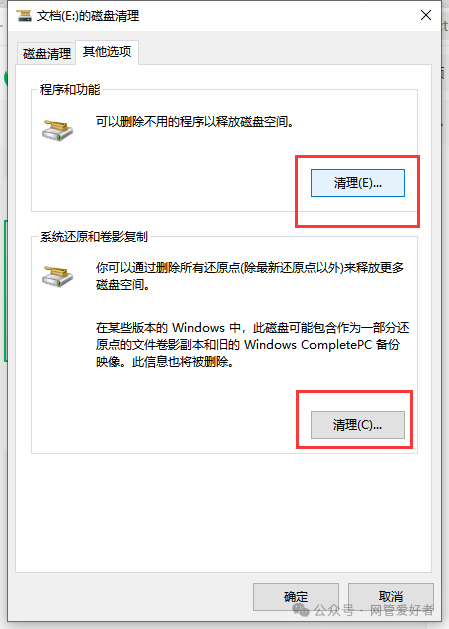Click the 系统还原和卷影复制 group label
Viewport: 449px width, 629px height.
[94, 237]
